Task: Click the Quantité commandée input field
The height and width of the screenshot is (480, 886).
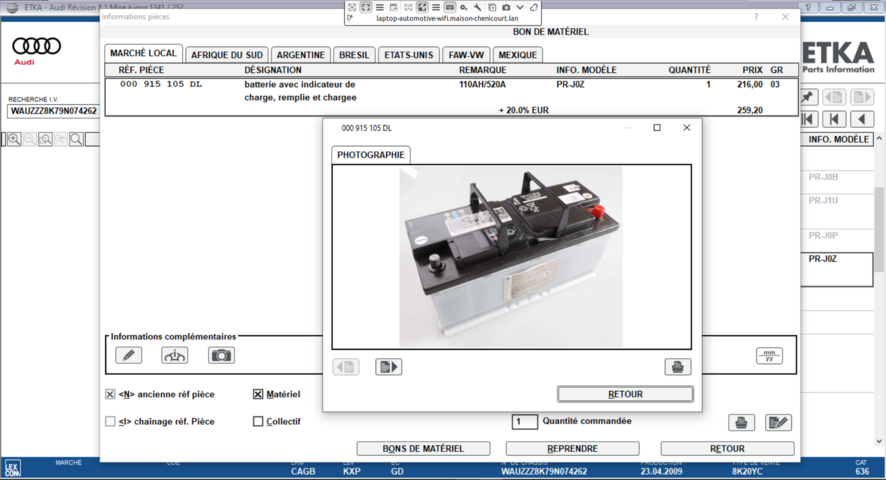Action: 524,422
